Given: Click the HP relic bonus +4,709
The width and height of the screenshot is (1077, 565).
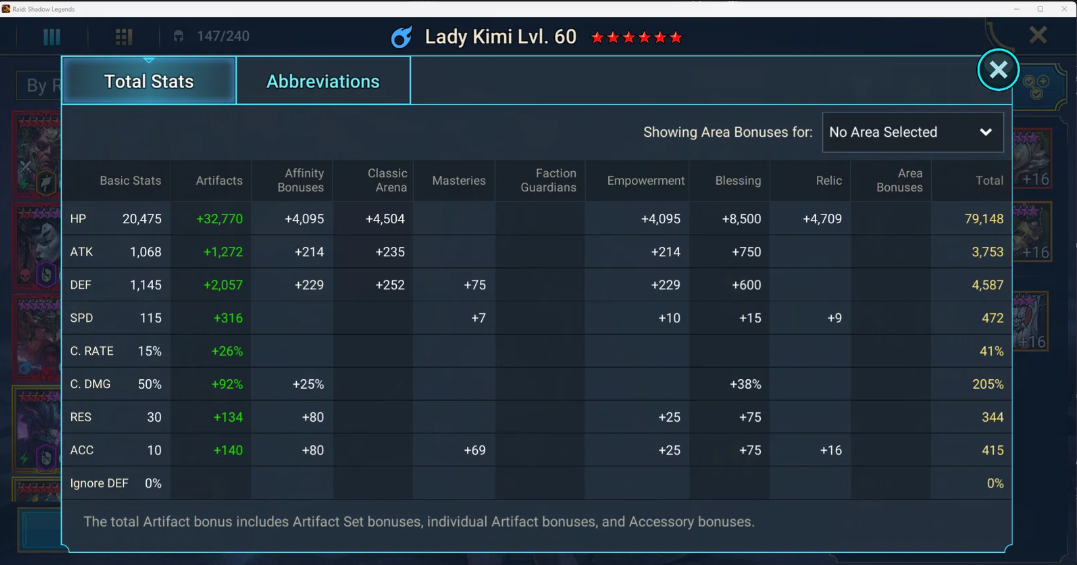Looking at the screenshot, I should pos(822,219).
